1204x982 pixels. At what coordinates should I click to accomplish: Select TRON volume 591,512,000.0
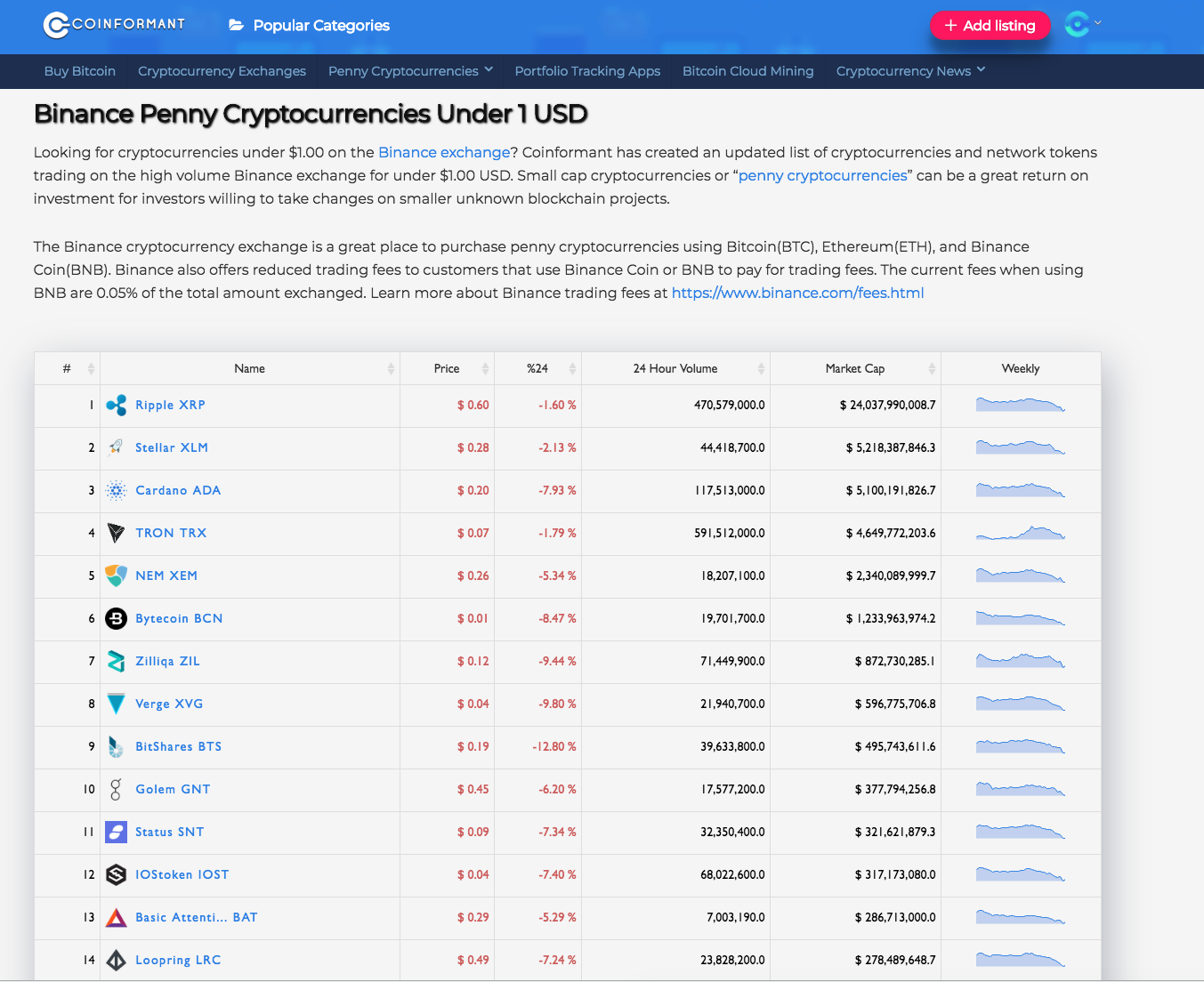tap(730, 533)
